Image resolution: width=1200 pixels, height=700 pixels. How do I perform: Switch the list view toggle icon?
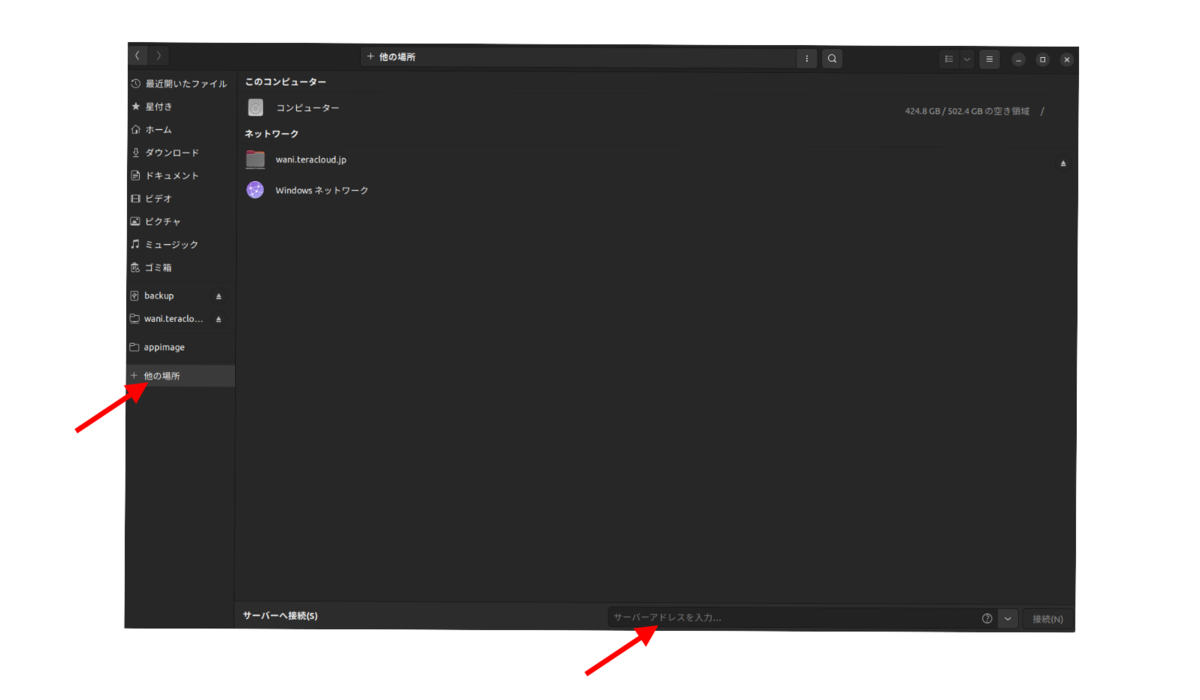point(949,59)
